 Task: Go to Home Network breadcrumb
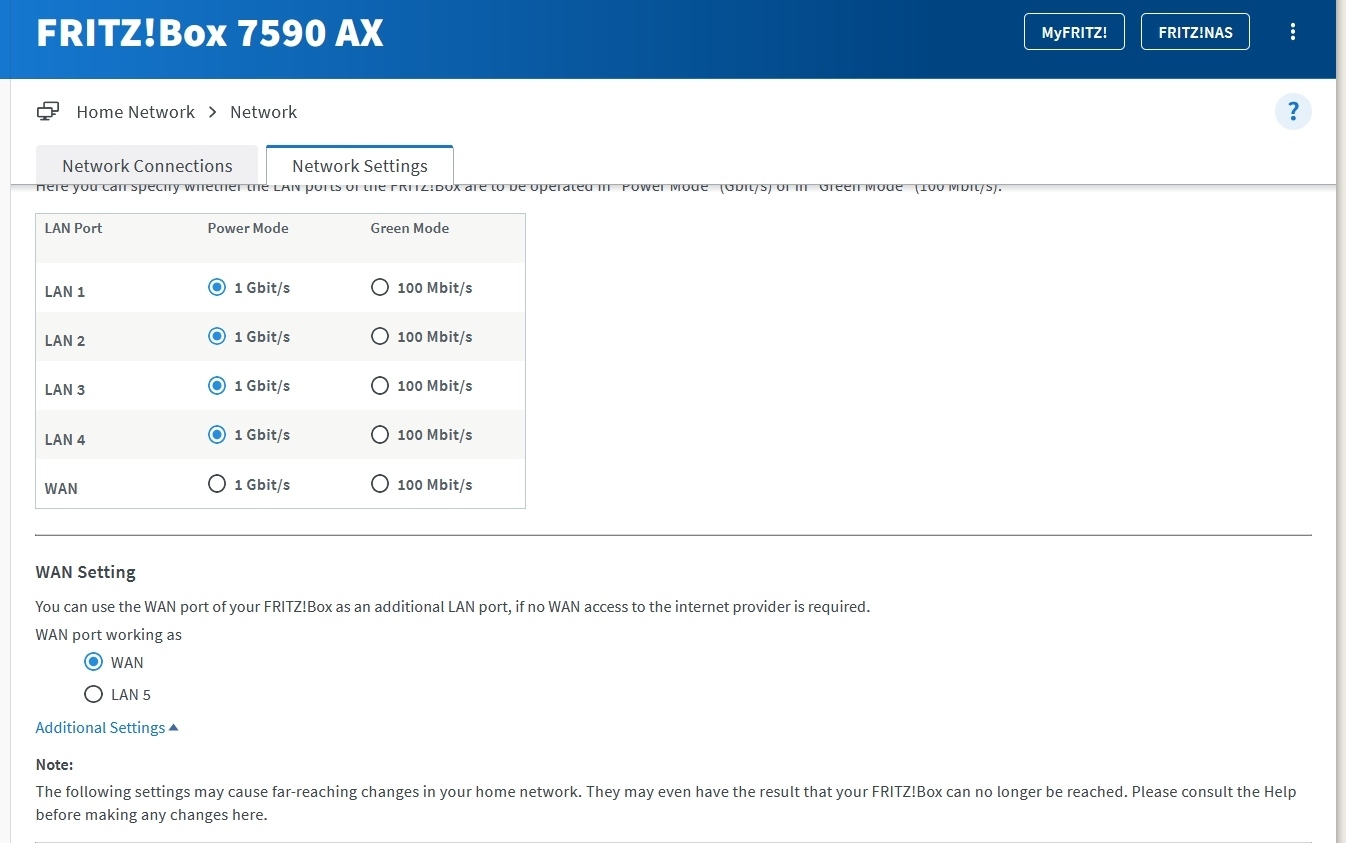click(x=136, y=112)
